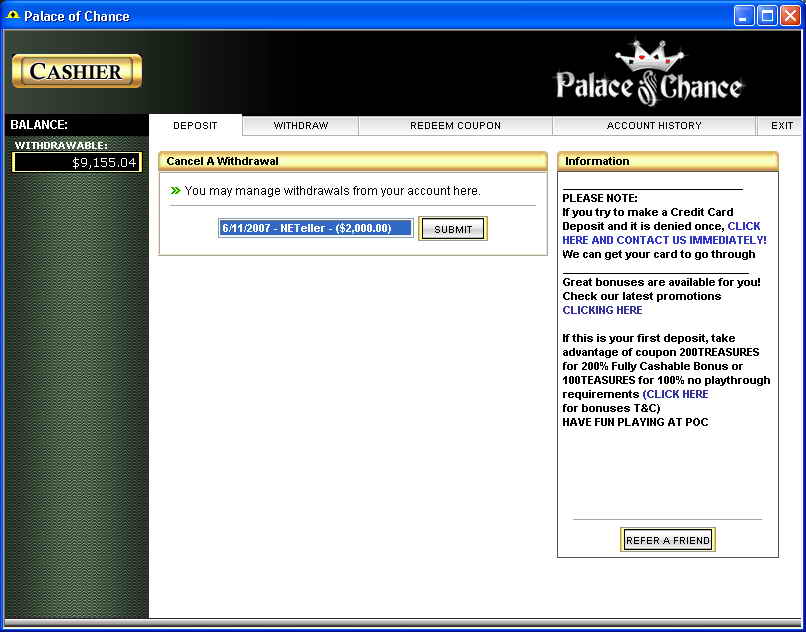Open the bonuses T&C 'Click Here' link
This screenshot has height=632, width=806.
(x=677, y=394)
